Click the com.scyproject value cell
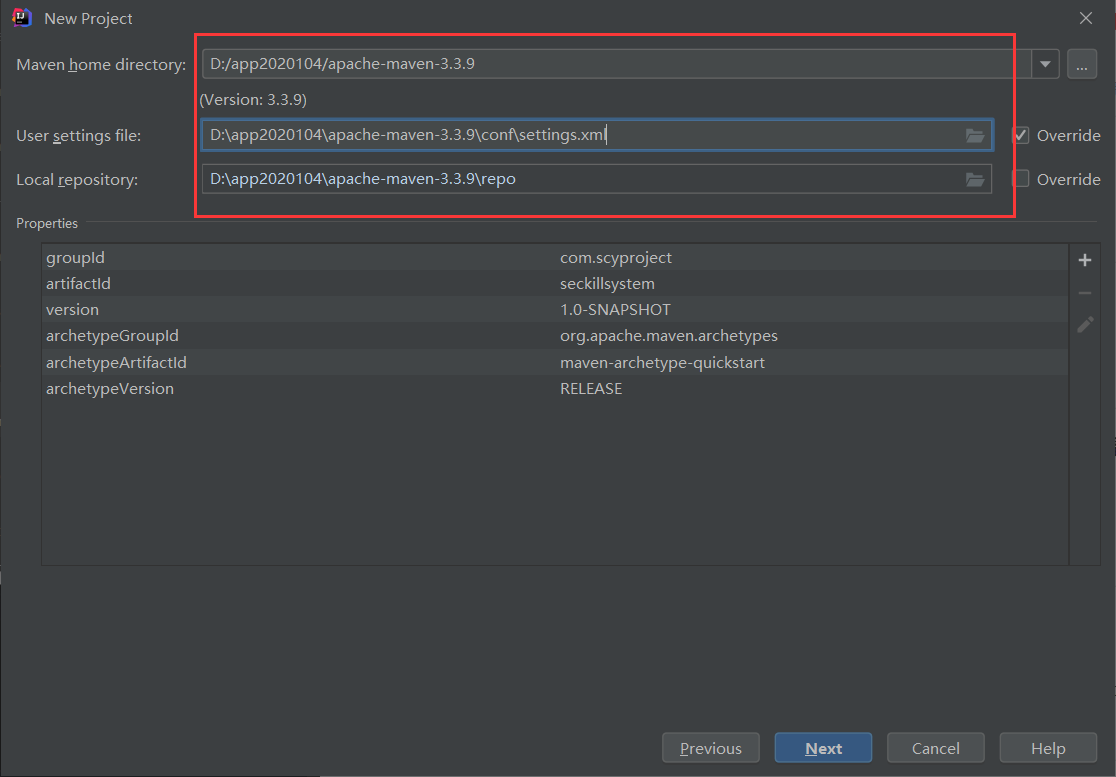 (616, 258)
